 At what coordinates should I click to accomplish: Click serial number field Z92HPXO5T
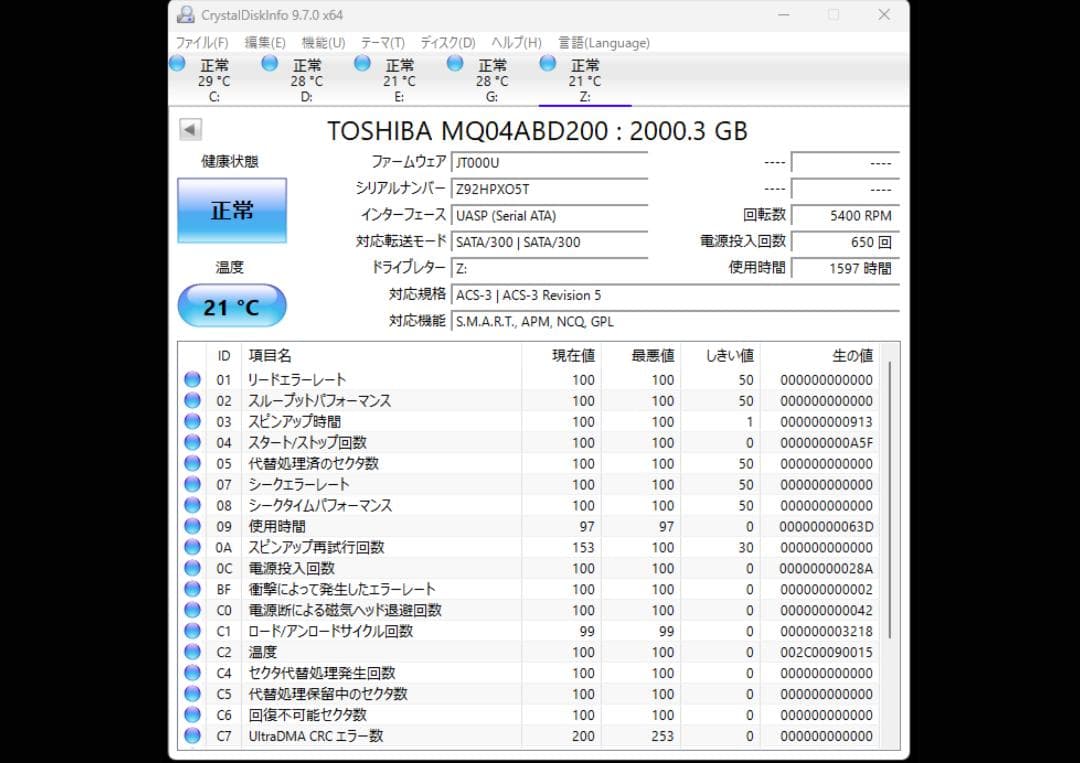pyautogui.click(x=550, y=189)
